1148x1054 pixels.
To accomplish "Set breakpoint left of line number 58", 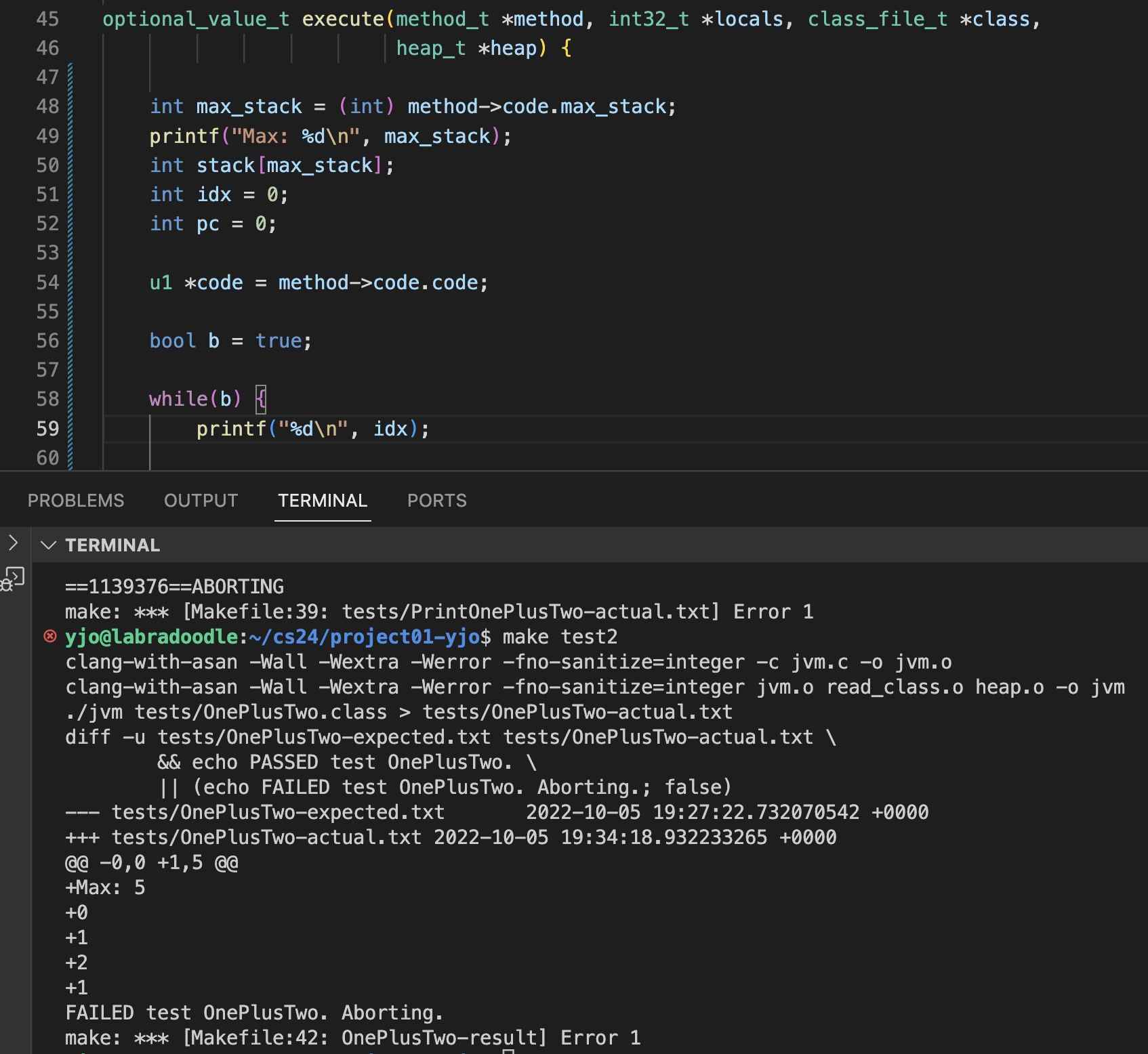I will click(17, 399).
